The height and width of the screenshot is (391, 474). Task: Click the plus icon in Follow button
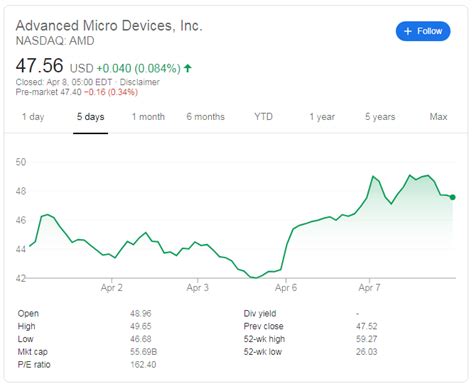(x=408, y=31)
